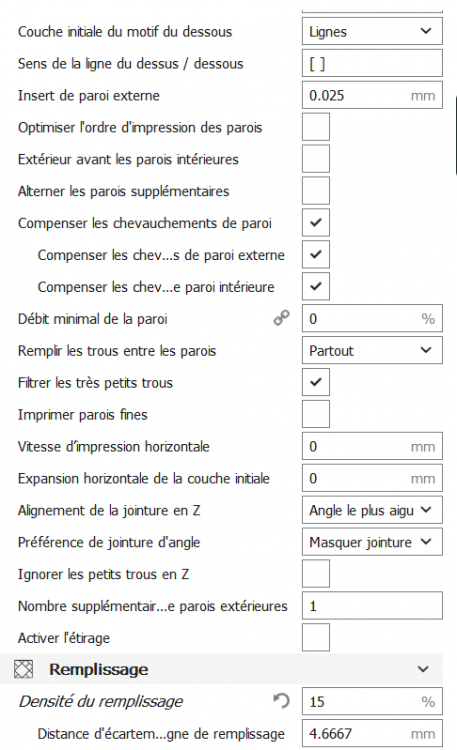Click the Remplissage section header
457x750 pixels.
[x=222, y=669]
